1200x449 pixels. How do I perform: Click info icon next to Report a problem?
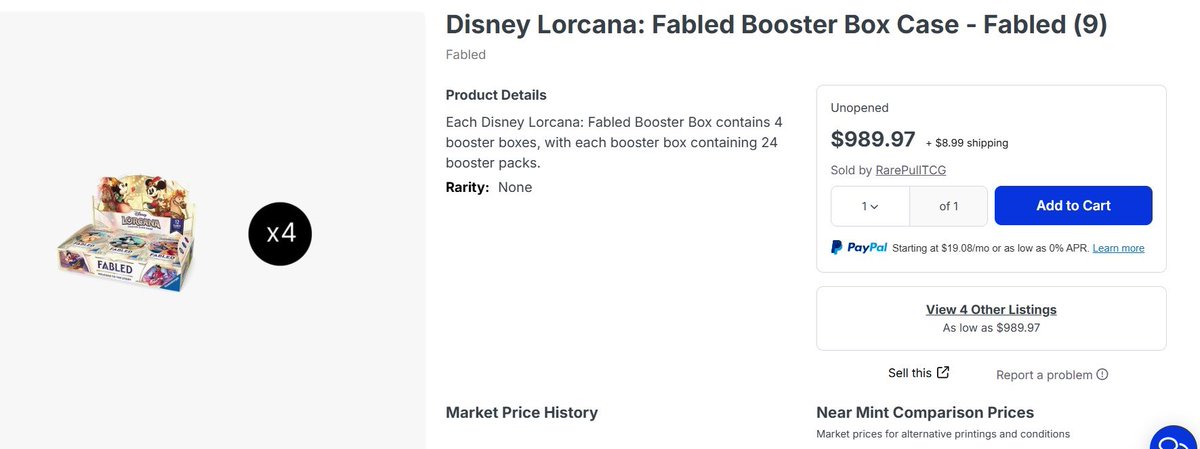coord(1102,375)
